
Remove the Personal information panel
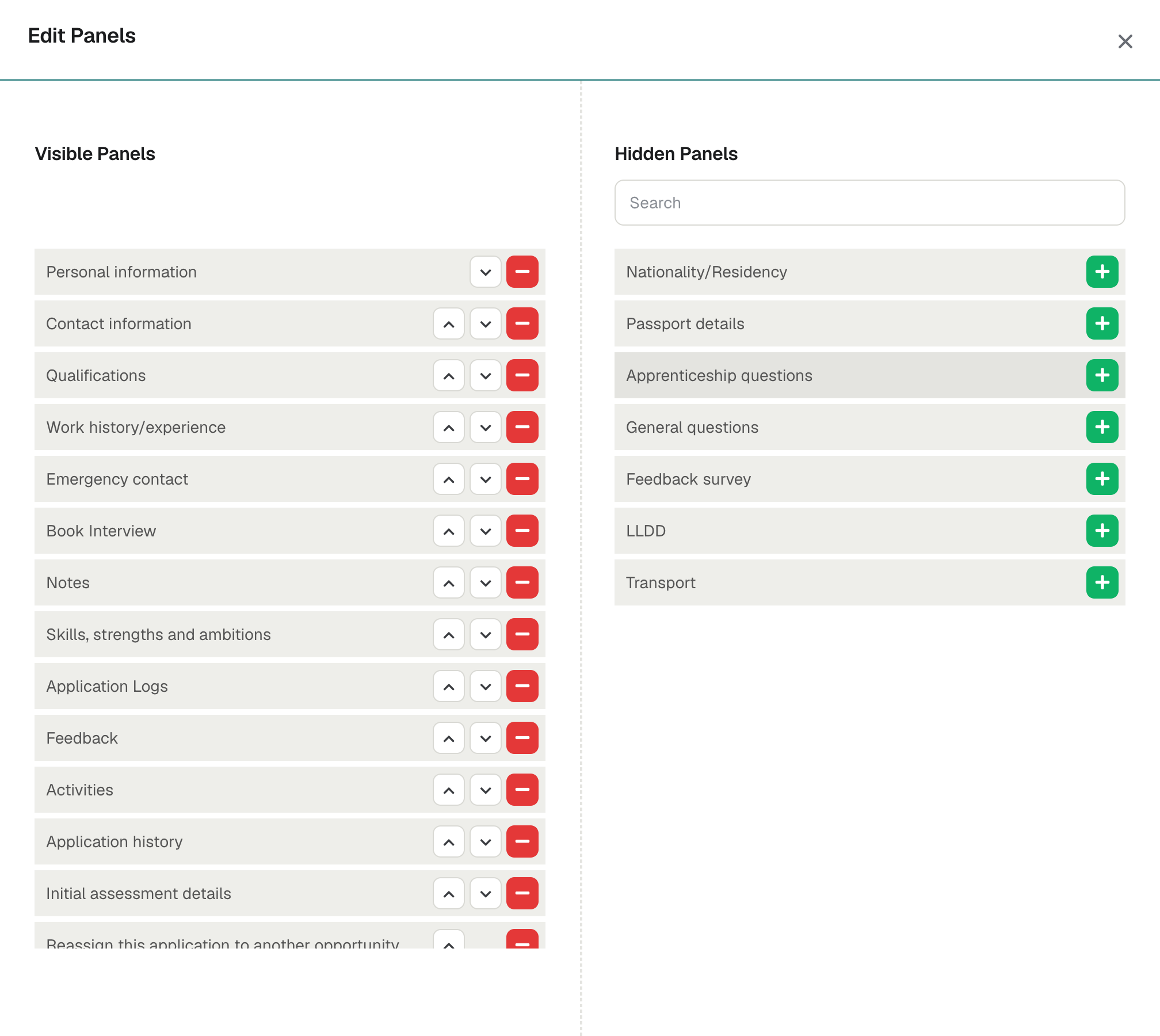522,272
